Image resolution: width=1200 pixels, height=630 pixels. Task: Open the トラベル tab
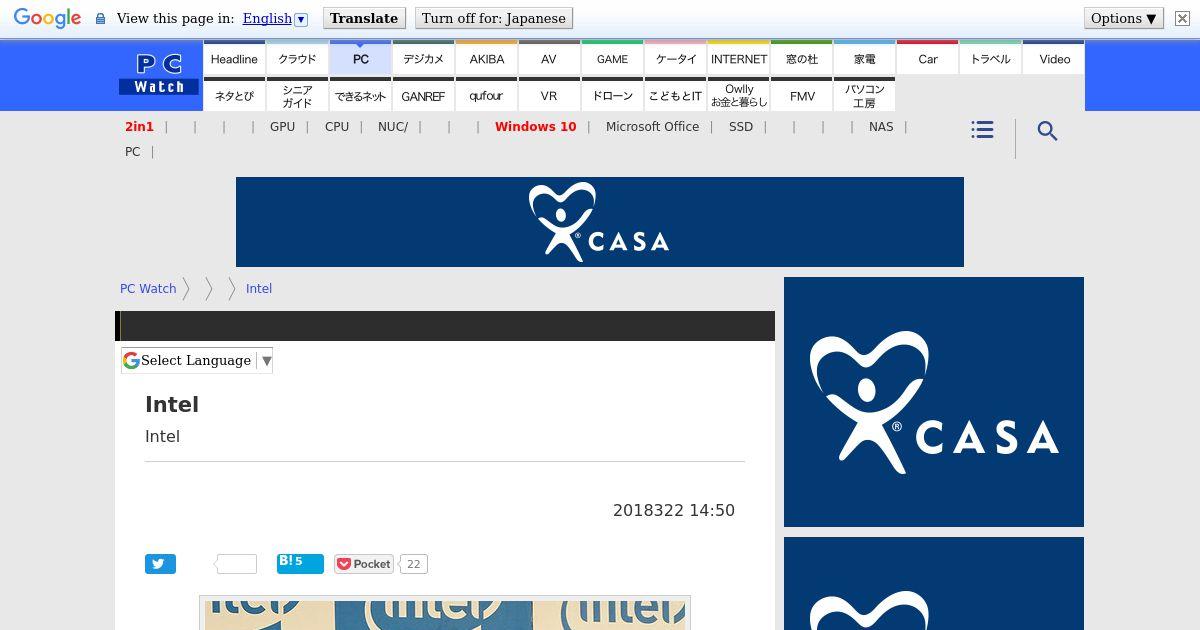[x=990, y=59]
